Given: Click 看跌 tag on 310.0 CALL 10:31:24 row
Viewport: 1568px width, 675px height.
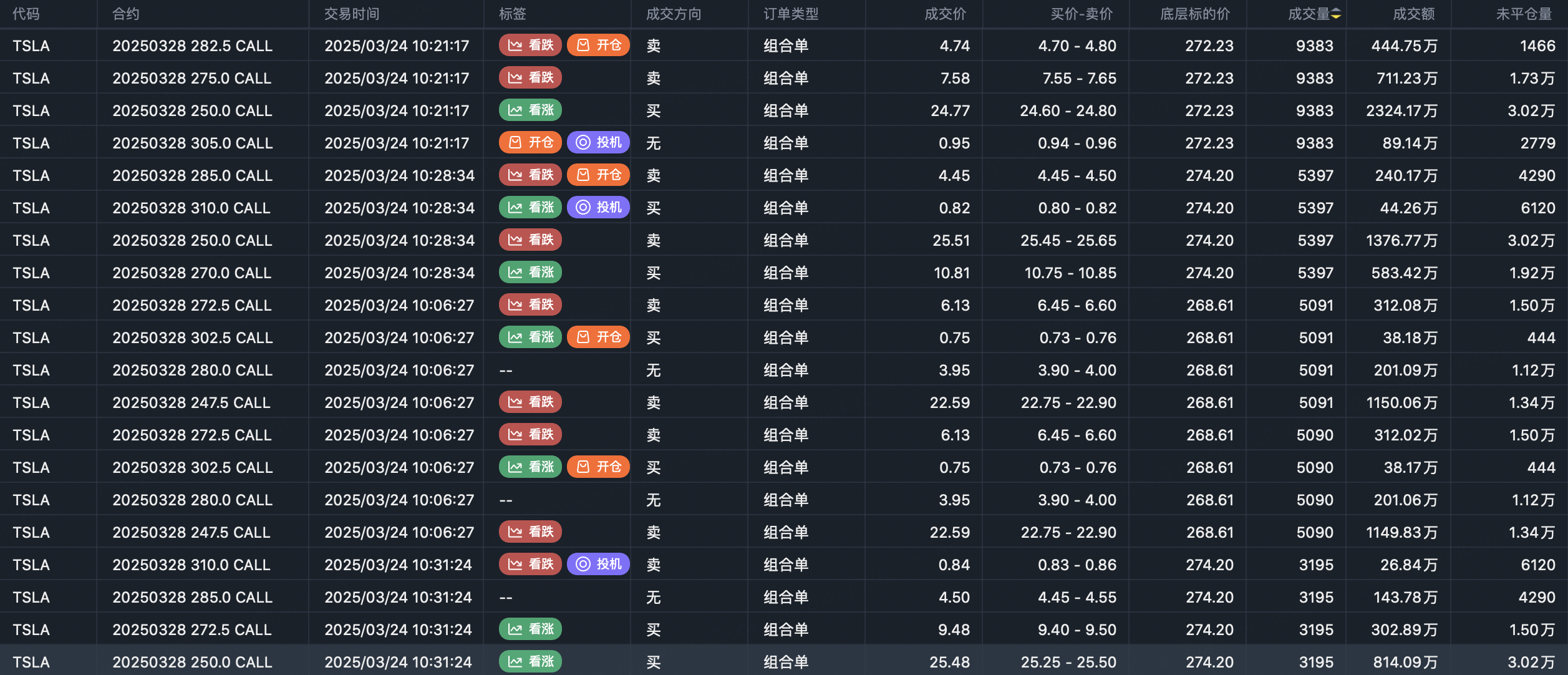Looking at the screenshot, I should click(531, 565).
